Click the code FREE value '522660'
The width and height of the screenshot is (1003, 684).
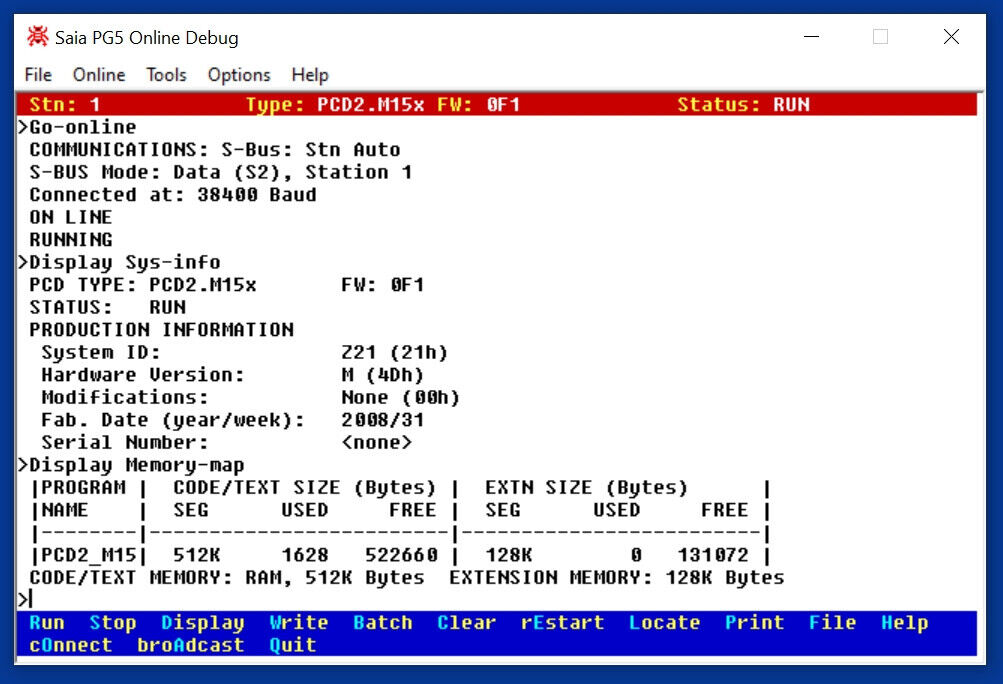tap(401, 555)
